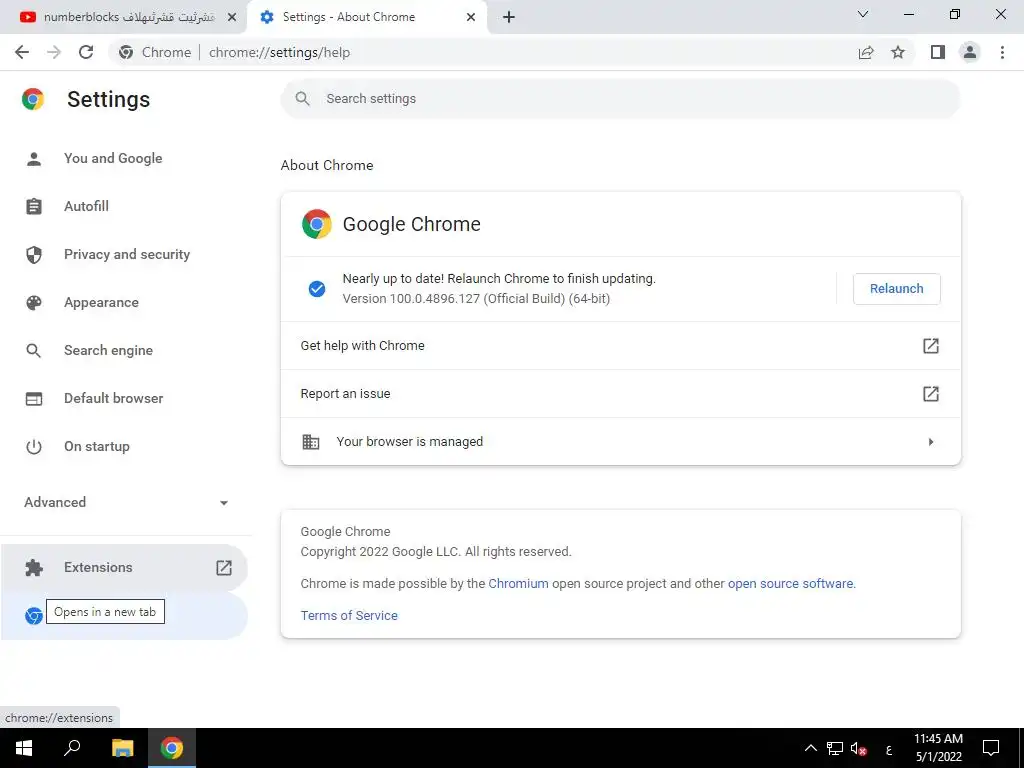This screenshot has height=768, width=1024.
Task: Close the Settings - About Chrome tab
Action: click(471, 17)
